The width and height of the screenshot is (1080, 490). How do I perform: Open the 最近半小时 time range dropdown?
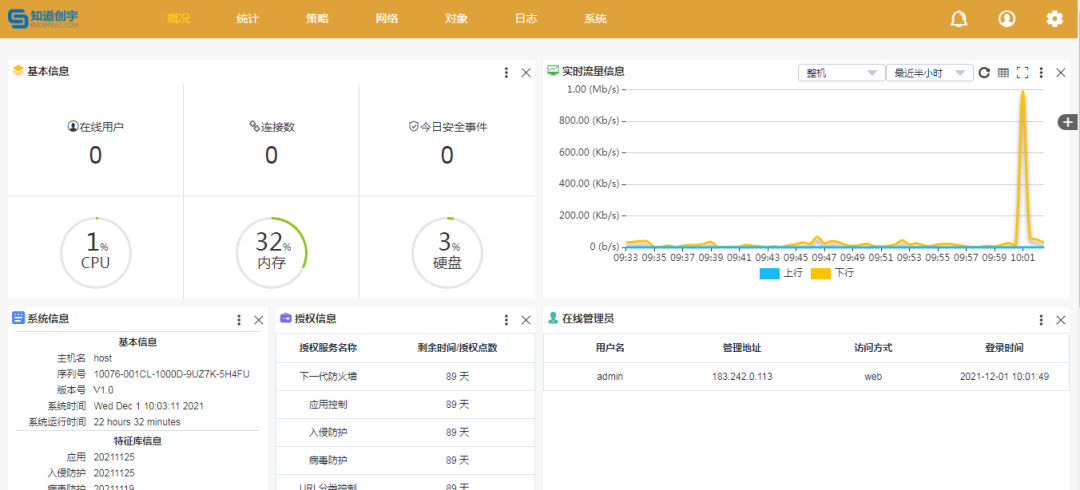click(929, 73)
